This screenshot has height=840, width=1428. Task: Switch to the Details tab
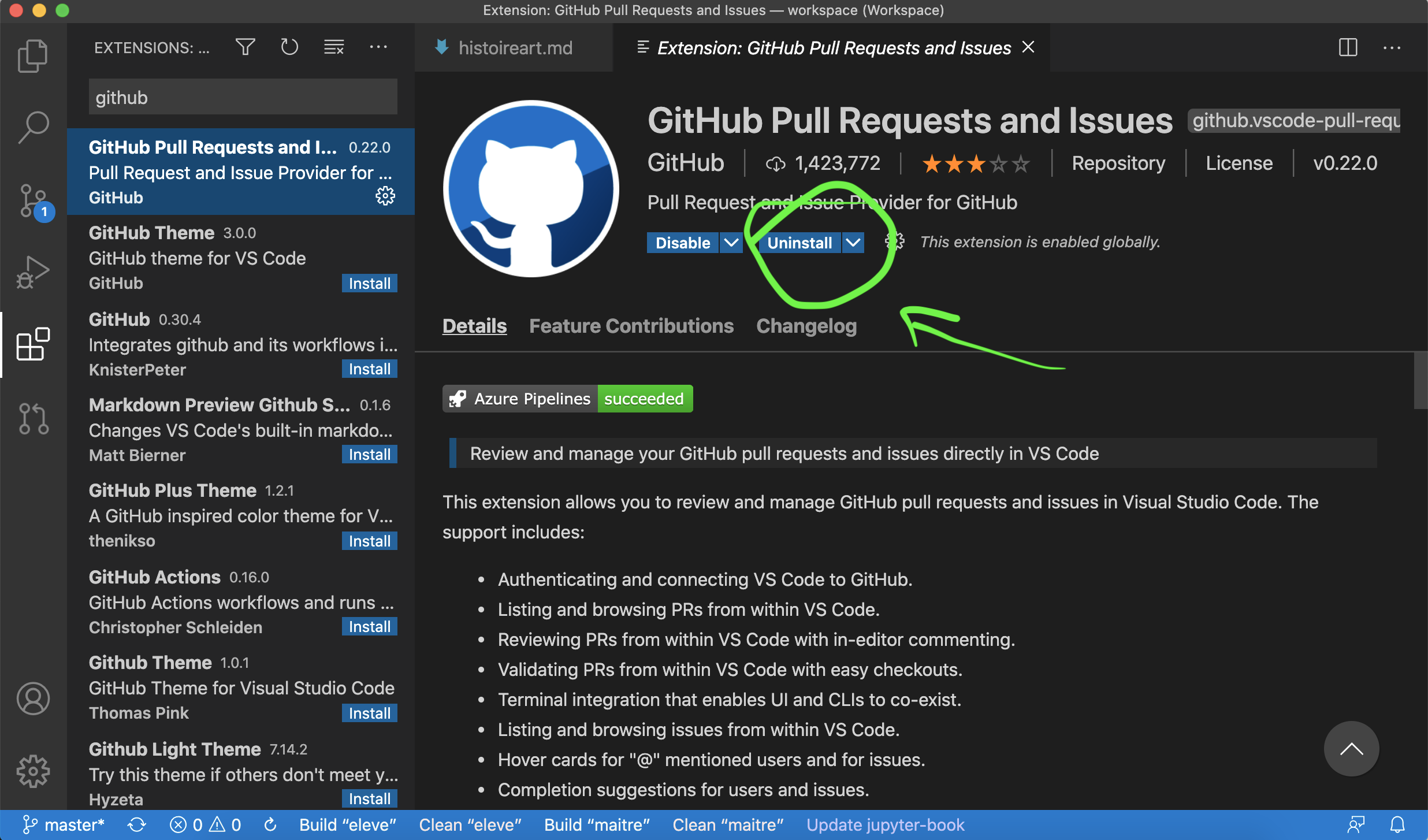tap(474, 326)
